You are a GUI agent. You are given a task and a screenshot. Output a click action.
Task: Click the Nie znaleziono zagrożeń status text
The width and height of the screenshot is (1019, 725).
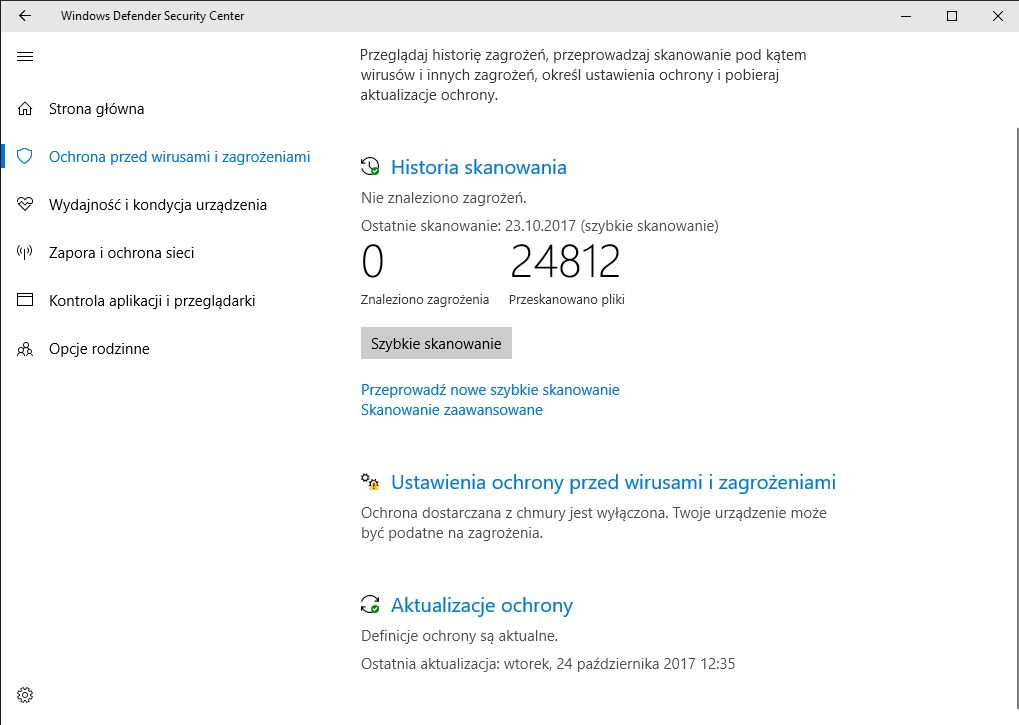point(443,197)
